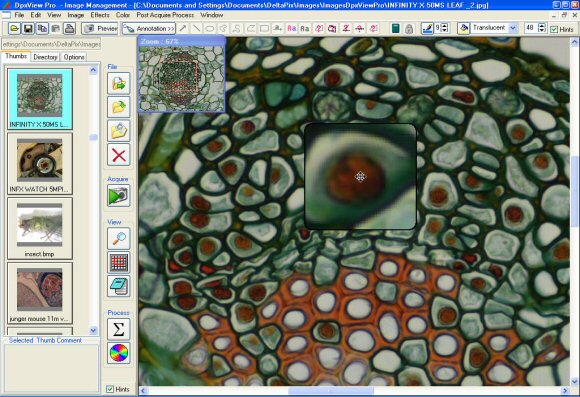Image resolution: width=580 pixels, height=397 pixels.
Task: Click the File panel export image icon
Action: tap(119, 83)
